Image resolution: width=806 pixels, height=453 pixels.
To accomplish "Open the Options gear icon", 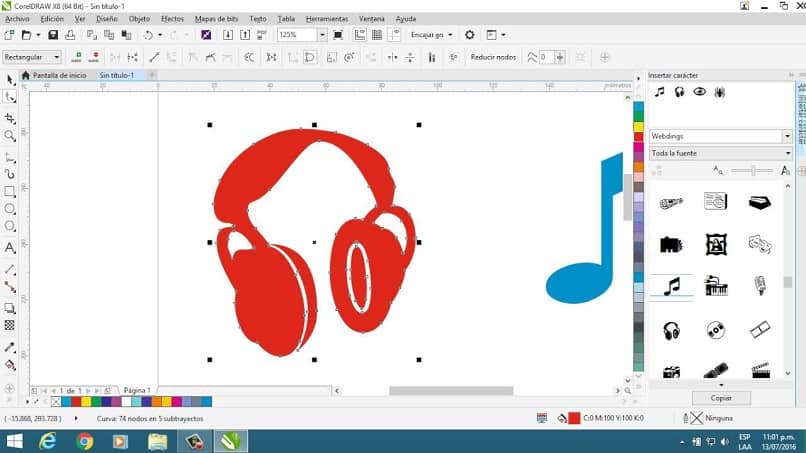I will 470,35.
